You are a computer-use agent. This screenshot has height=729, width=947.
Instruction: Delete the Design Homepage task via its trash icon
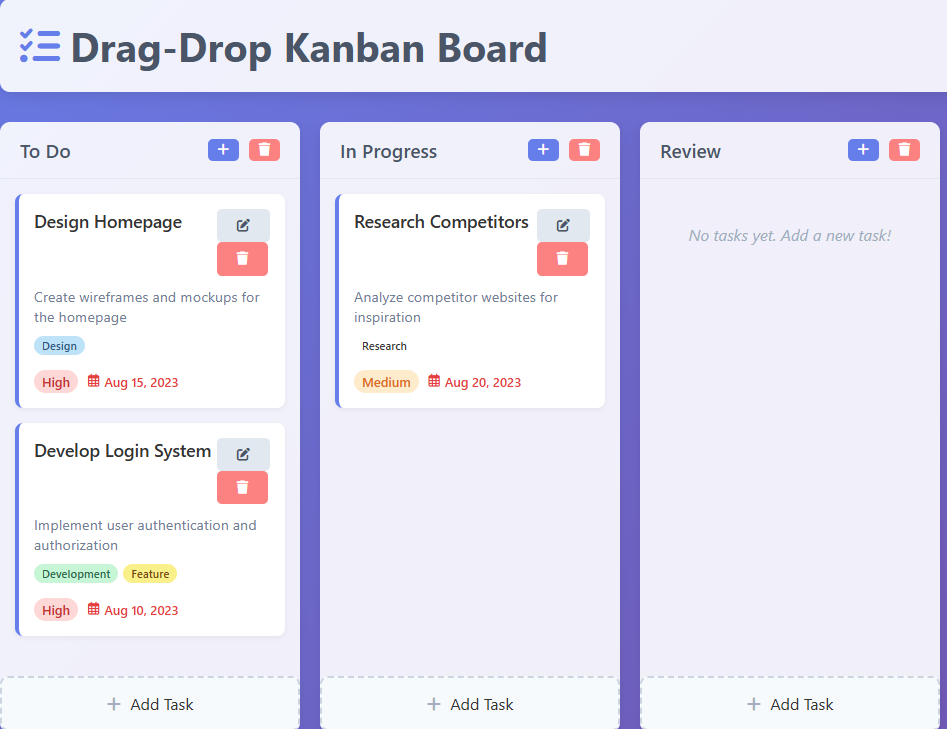(x=242, y=258)
